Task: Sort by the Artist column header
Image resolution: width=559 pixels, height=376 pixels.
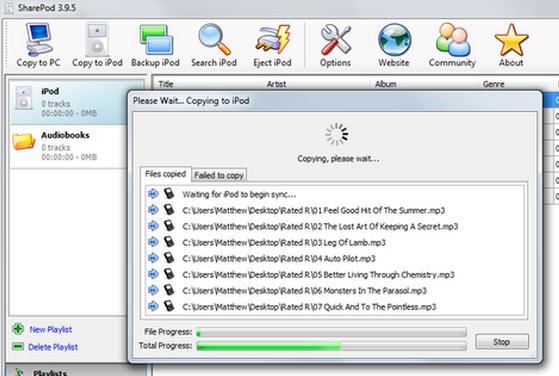Action: pos(277,84)
